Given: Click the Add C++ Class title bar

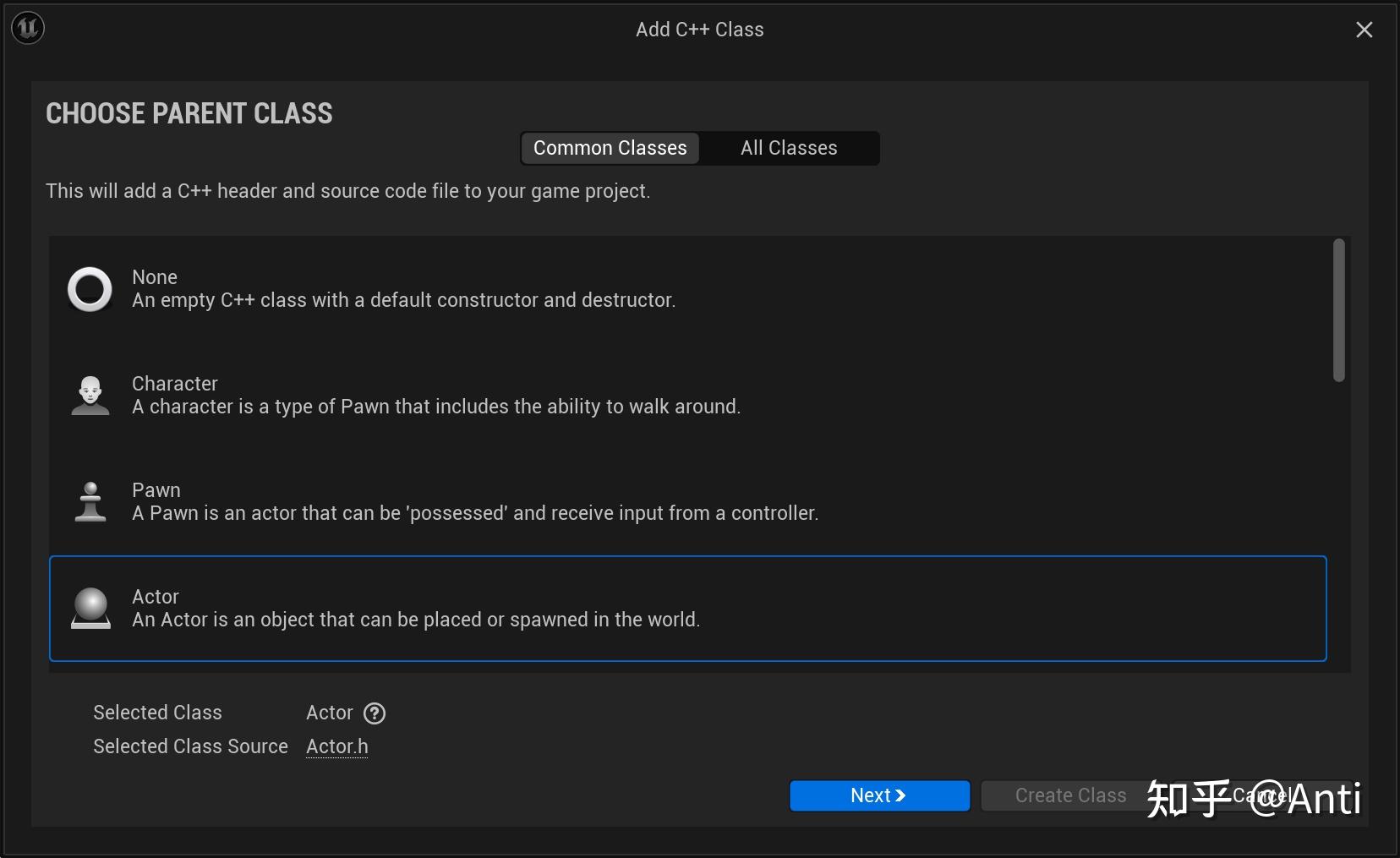Looking at the screenshot, I should tap(699, 30).
